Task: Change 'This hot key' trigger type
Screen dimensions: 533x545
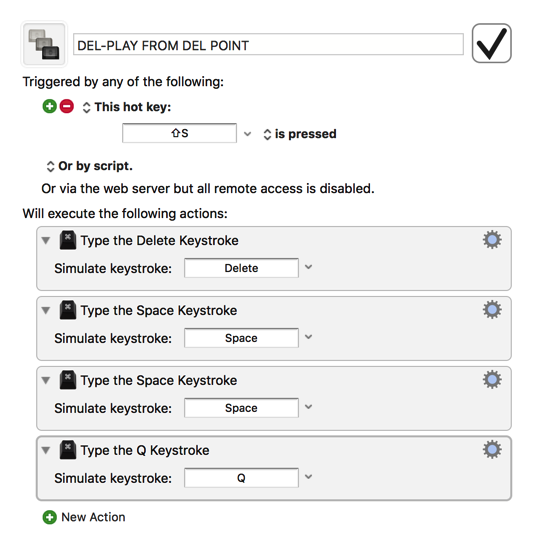Action: [127, 107]
